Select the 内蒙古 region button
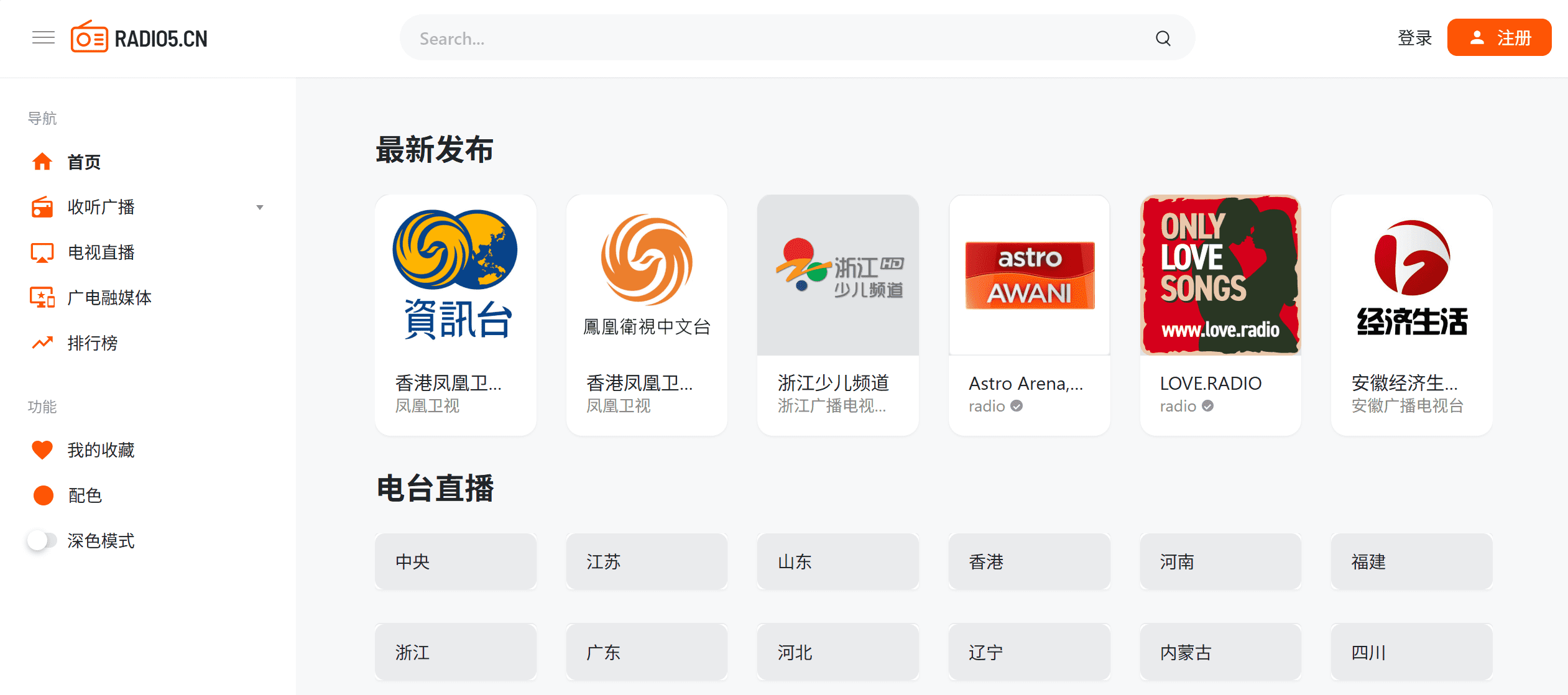Image resolution: width=1568 pixels, height=695 pixels. coord(1220,652)
